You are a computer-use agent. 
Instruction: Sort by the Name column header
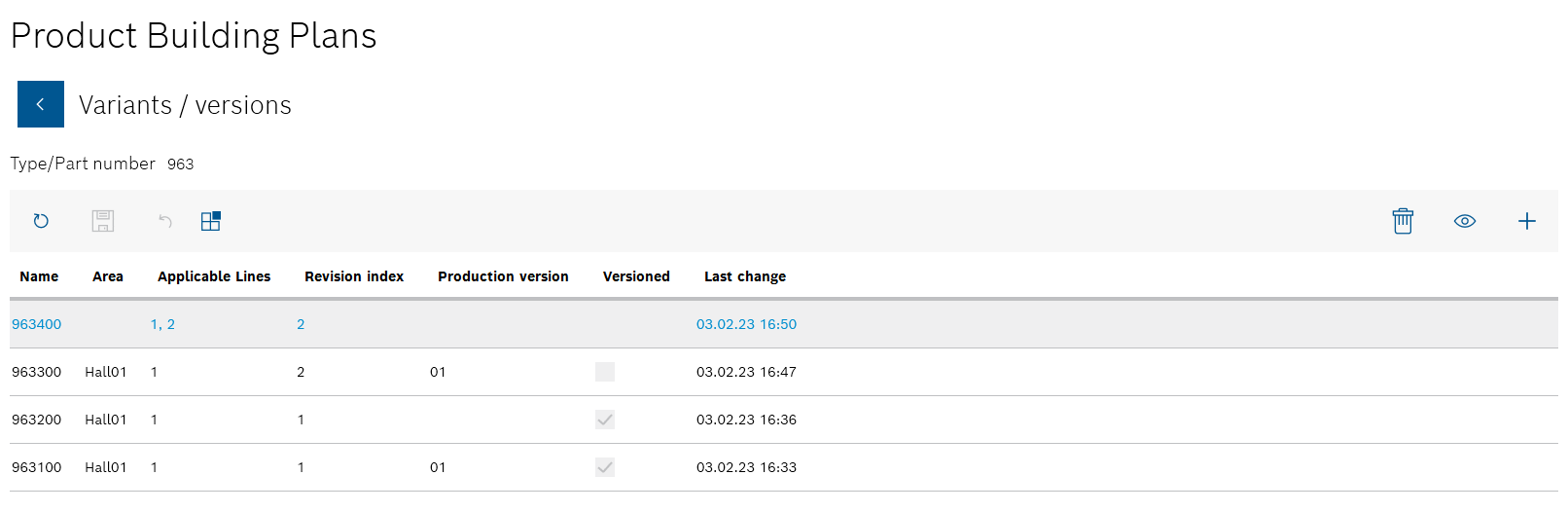pos(39,276)
